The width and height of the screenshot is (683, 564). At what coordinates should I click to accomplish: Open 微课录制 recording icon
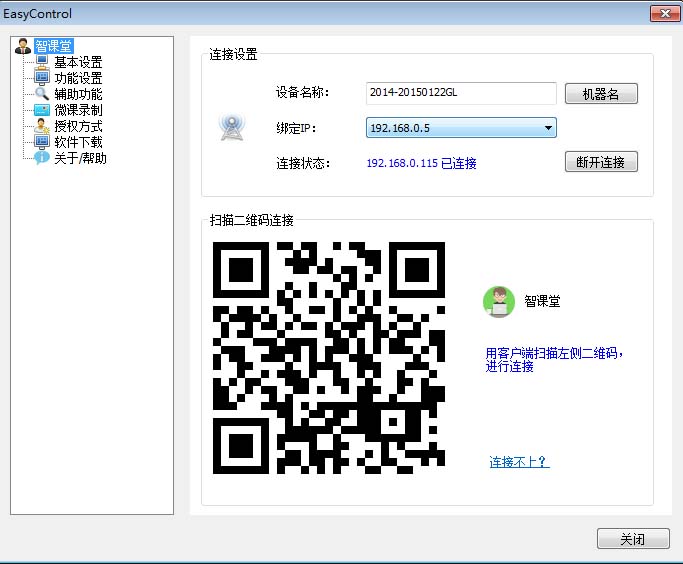[42, 110]
